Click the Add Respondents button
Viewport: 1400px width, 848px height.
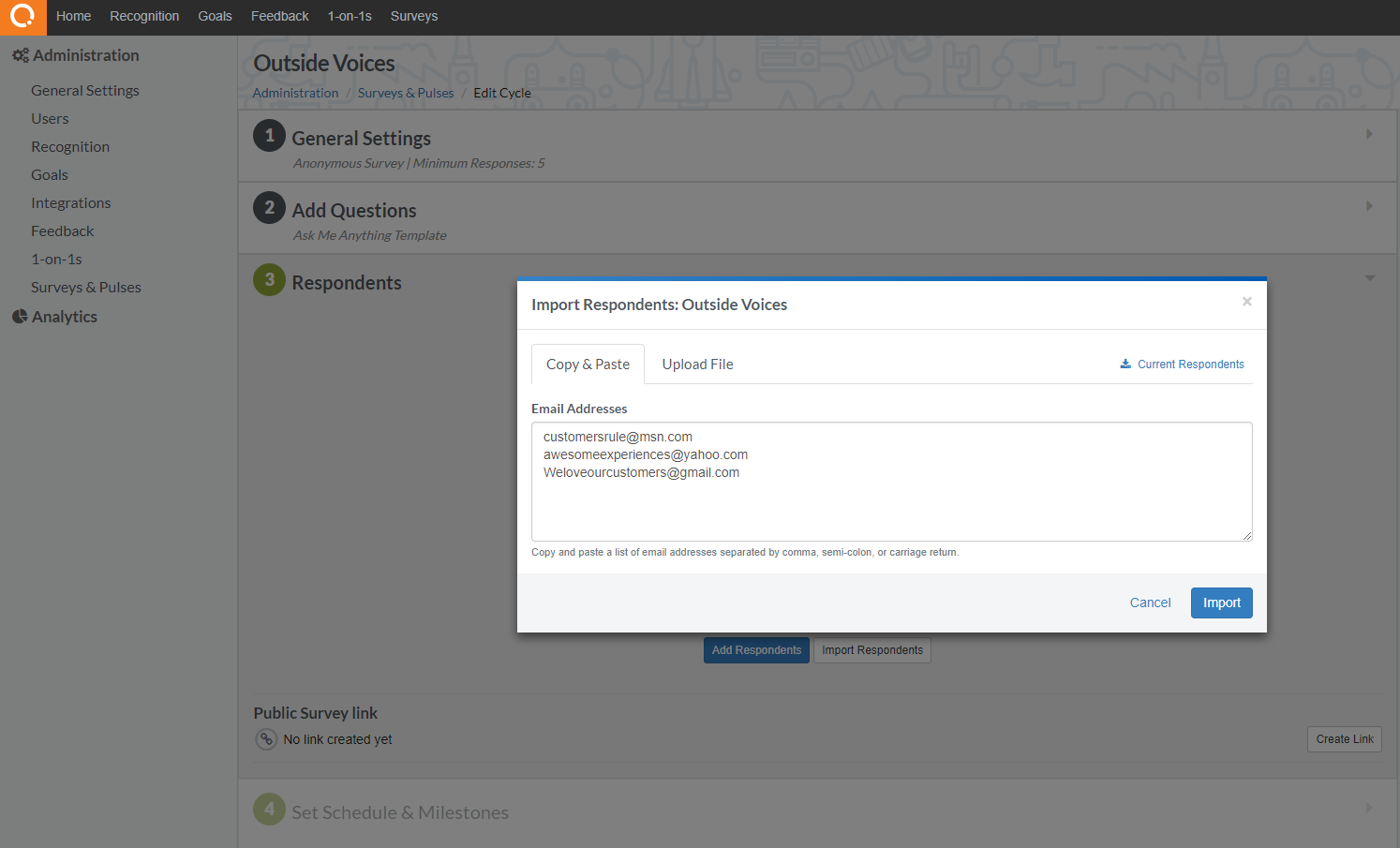(x=756, y=650)
